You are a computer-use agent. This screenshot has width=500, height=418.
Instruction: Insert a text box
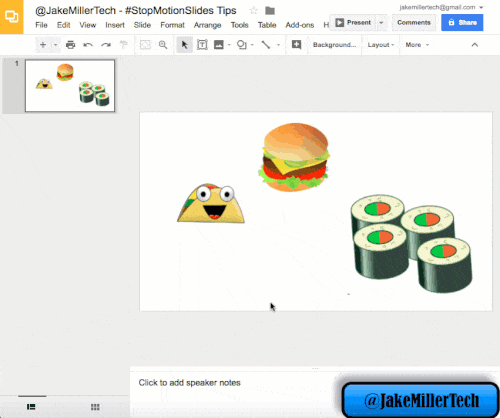tap(202, 45)
